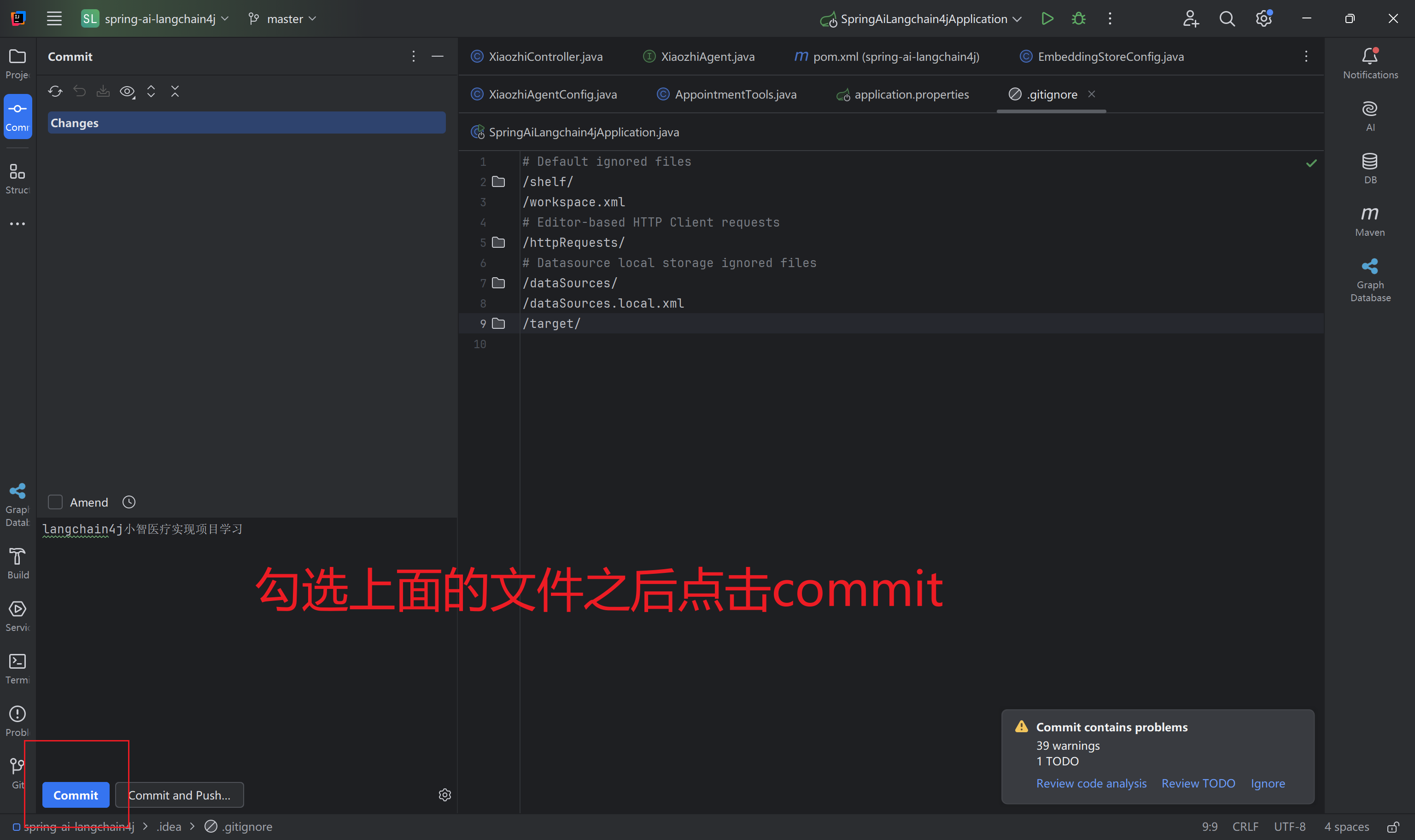Click the Debug bug icon
The image size is (1415, 840).
click(1078, 19)
